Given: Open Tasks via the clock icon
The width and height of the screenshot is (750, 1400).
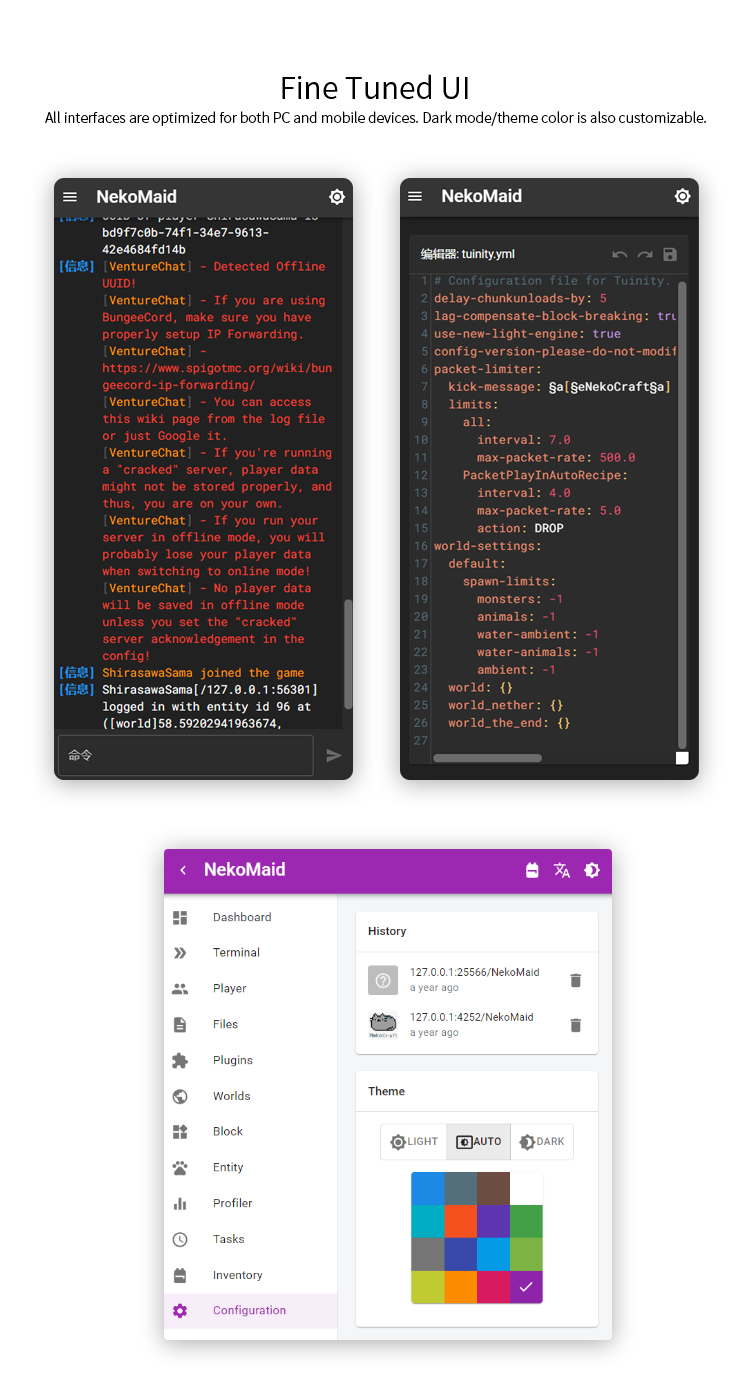Looking at the screenshot, I should coord(180,1239).
